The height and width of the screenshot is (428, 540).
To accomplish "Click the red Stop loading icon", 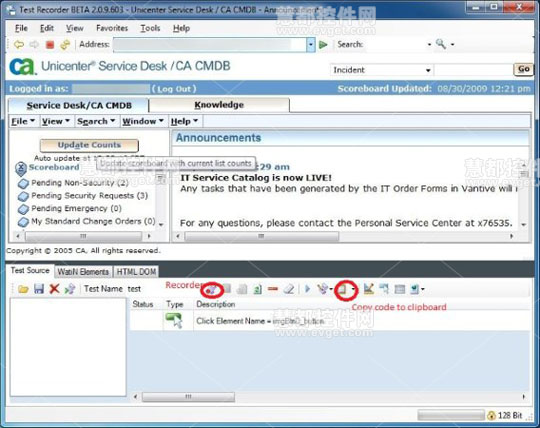I will (x=50, y=45).
